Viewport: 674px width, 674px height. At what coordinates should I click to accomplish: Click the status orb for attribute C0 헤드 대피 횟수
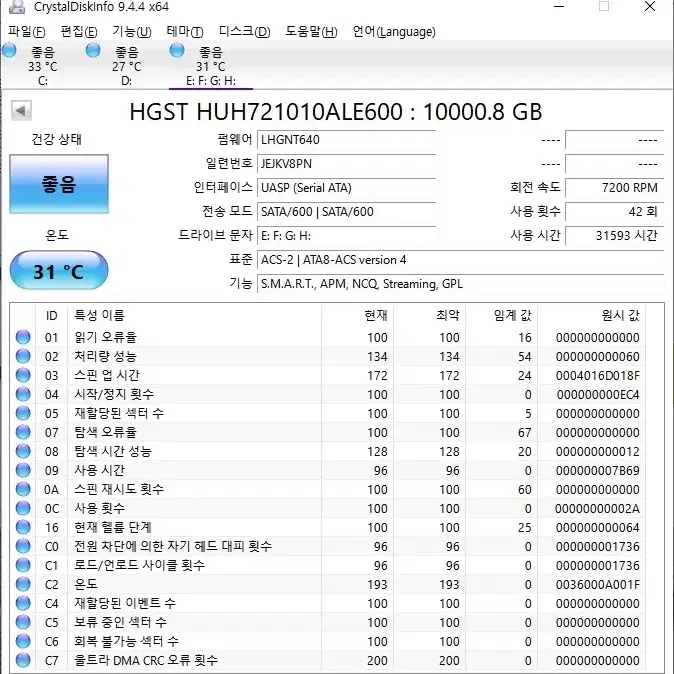[x=23, y=546]
